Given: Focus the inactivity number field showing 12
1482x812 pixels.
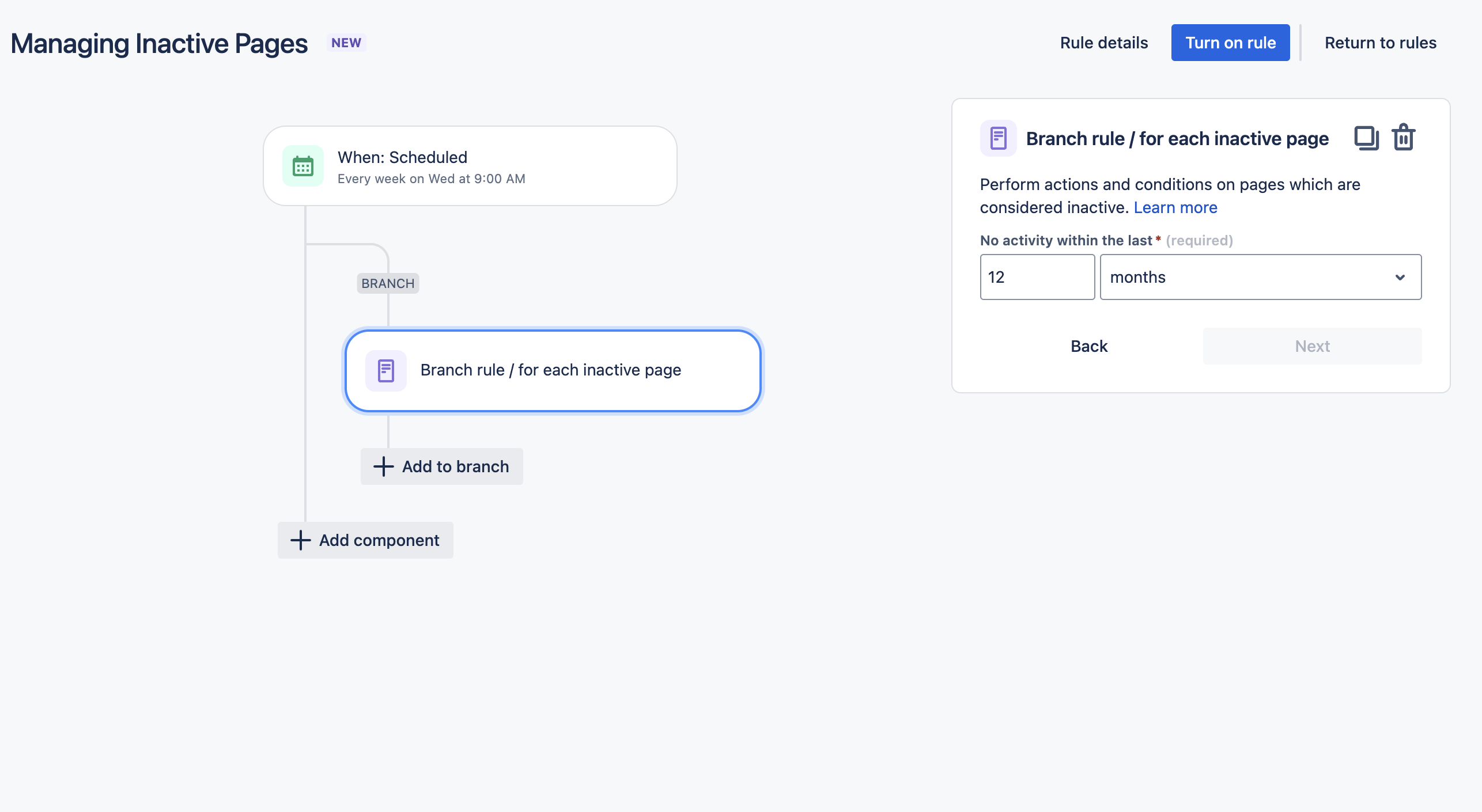Looking at the screenshot, I should pyautogui.click(x=1037, y=277).
